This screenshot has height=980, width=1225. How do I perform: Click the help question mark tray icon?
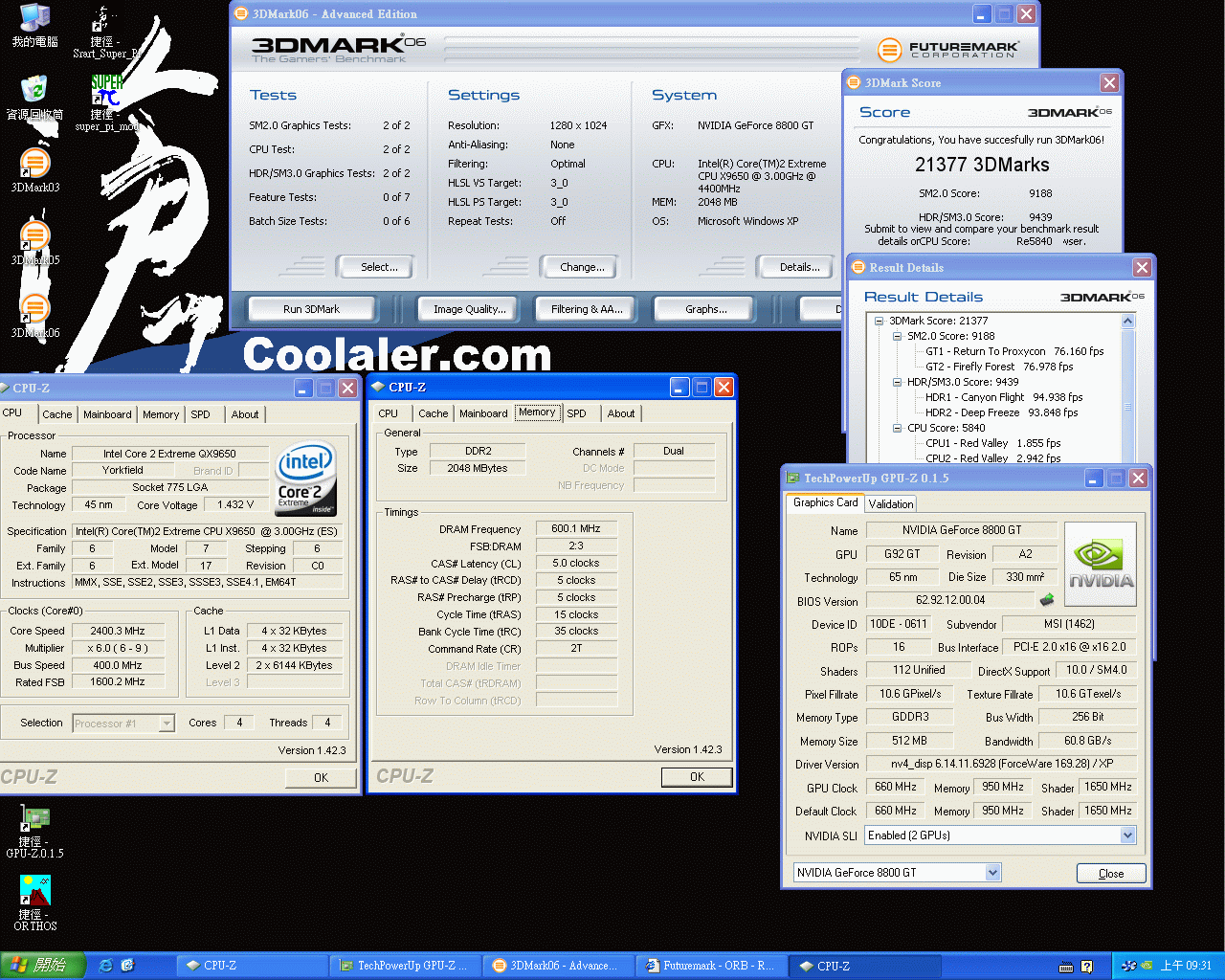point(1087,967)
